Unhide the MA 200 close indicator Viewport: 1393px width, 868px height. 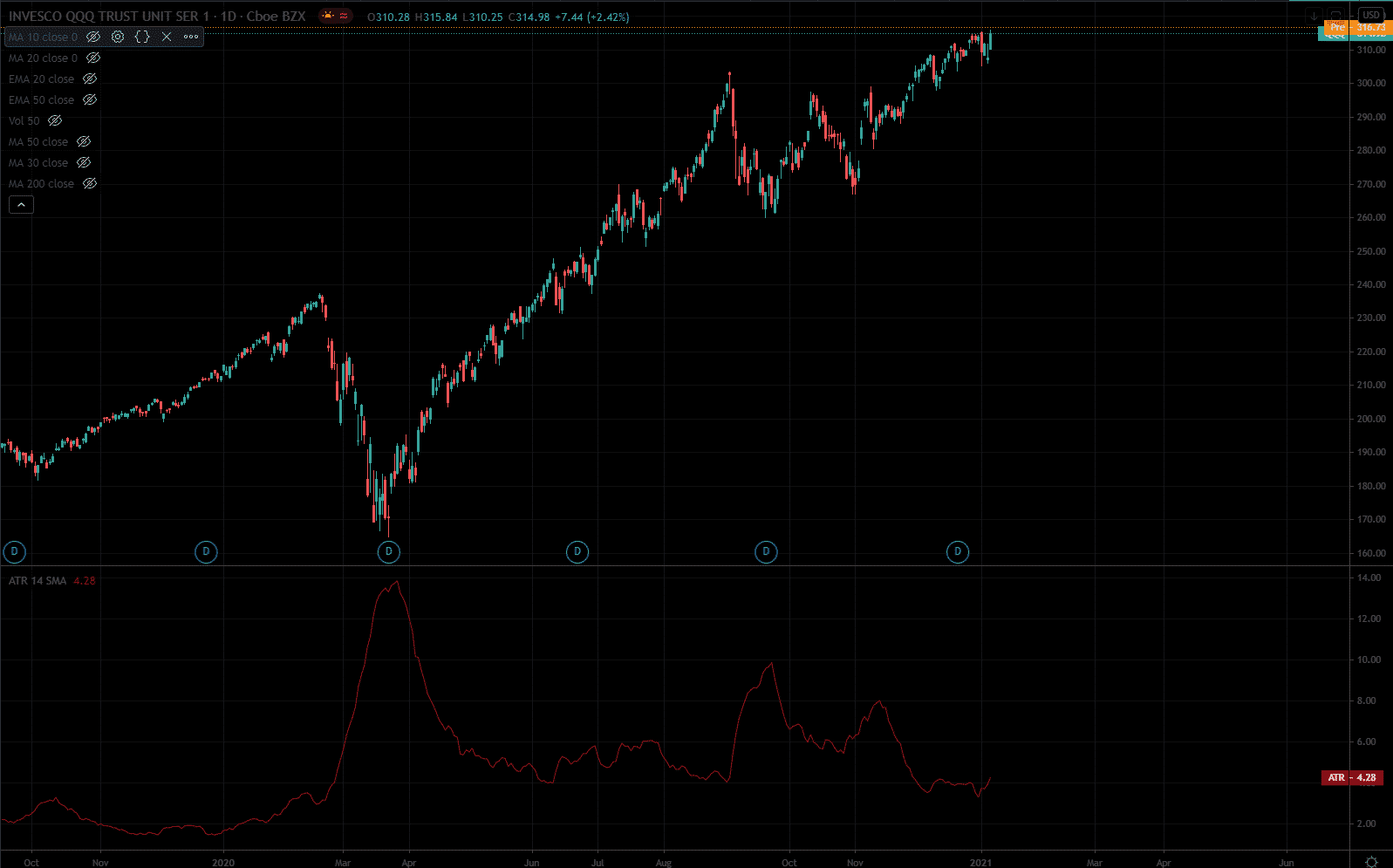point(90,183)
